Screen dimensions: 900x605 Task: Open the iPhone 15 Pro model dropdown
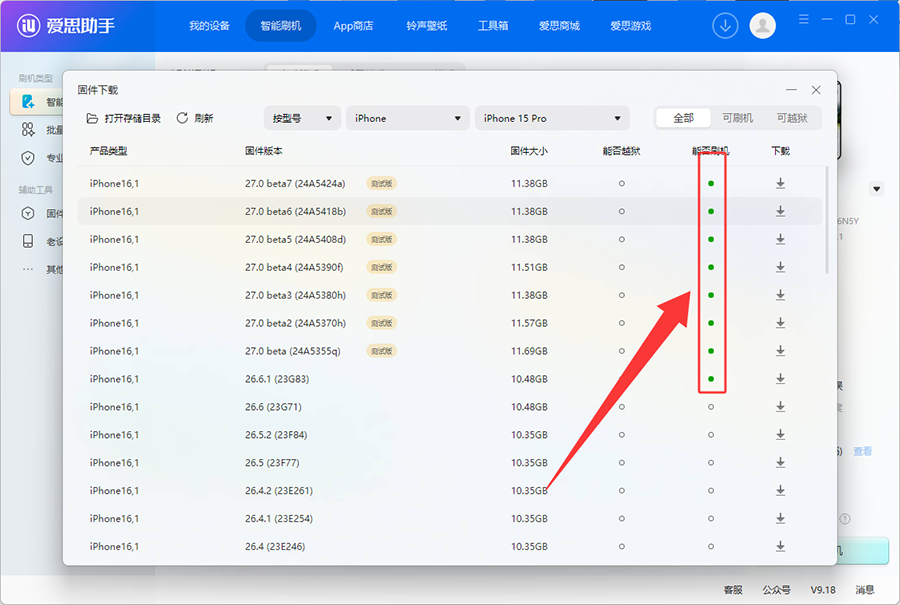552,118
